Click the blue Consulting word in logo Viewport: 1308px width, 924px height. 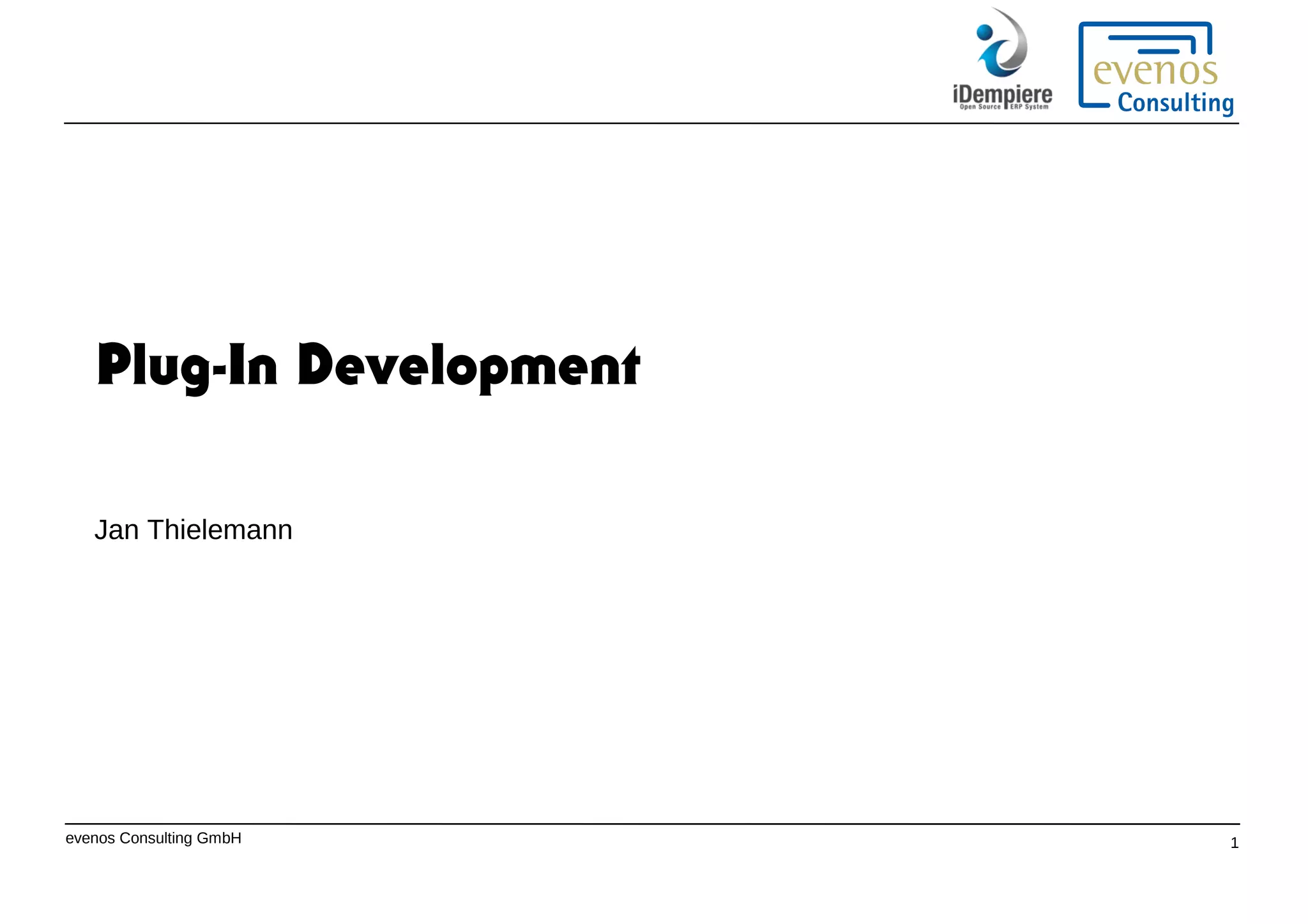pos(1175,103)
